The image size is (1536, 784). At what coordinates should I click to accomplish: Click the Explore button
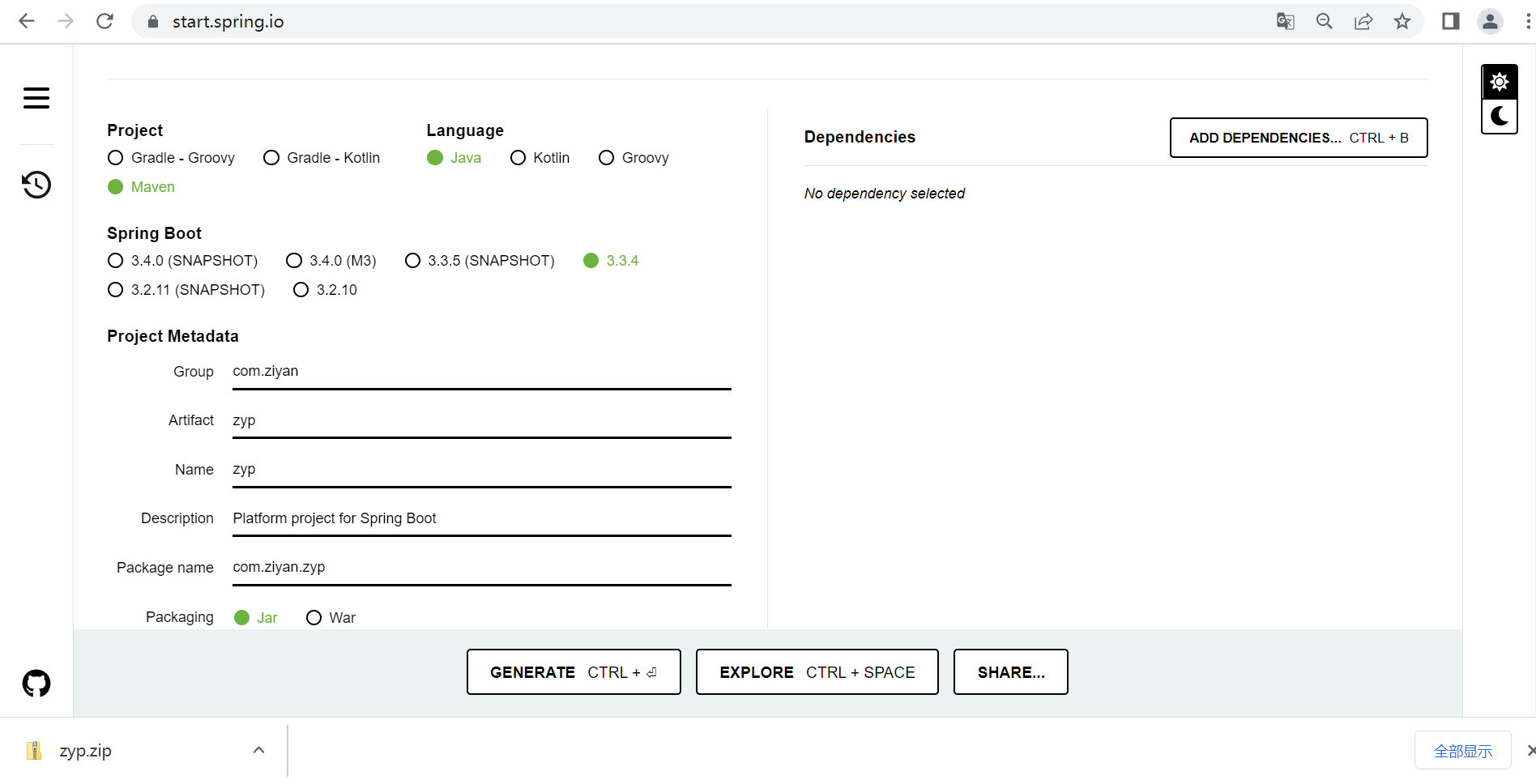817,672
